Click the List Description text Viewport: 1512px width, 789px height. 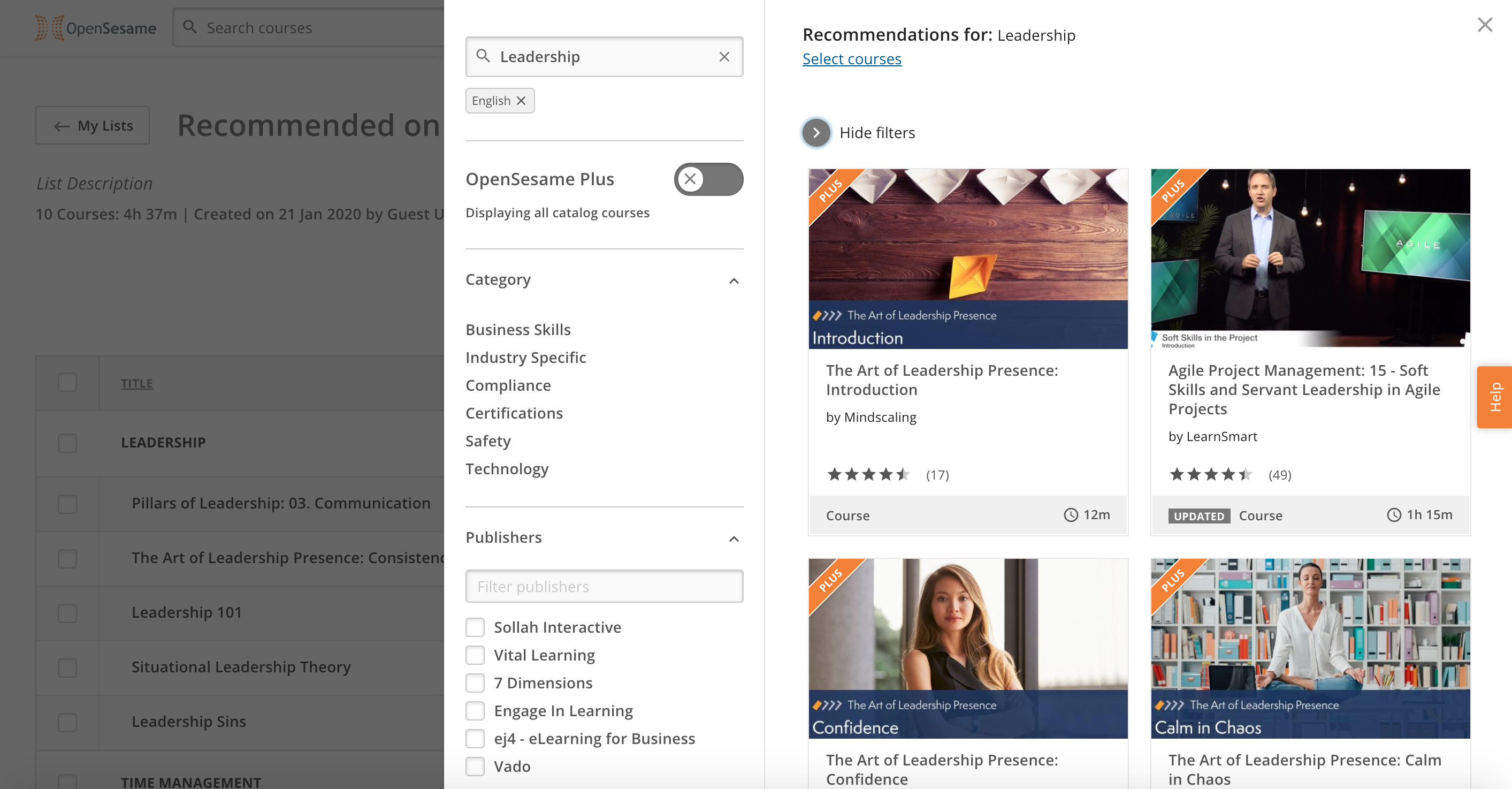pos(94,183)
